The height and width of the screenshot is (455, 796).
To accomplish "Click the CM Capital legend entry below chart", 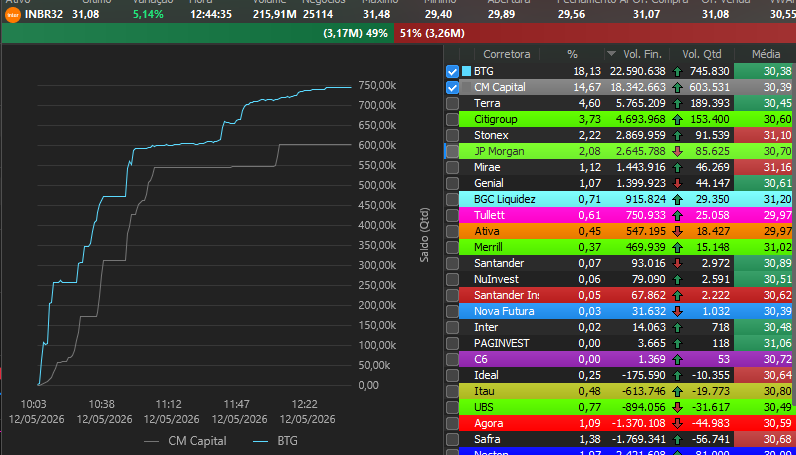I will point(185,440).
